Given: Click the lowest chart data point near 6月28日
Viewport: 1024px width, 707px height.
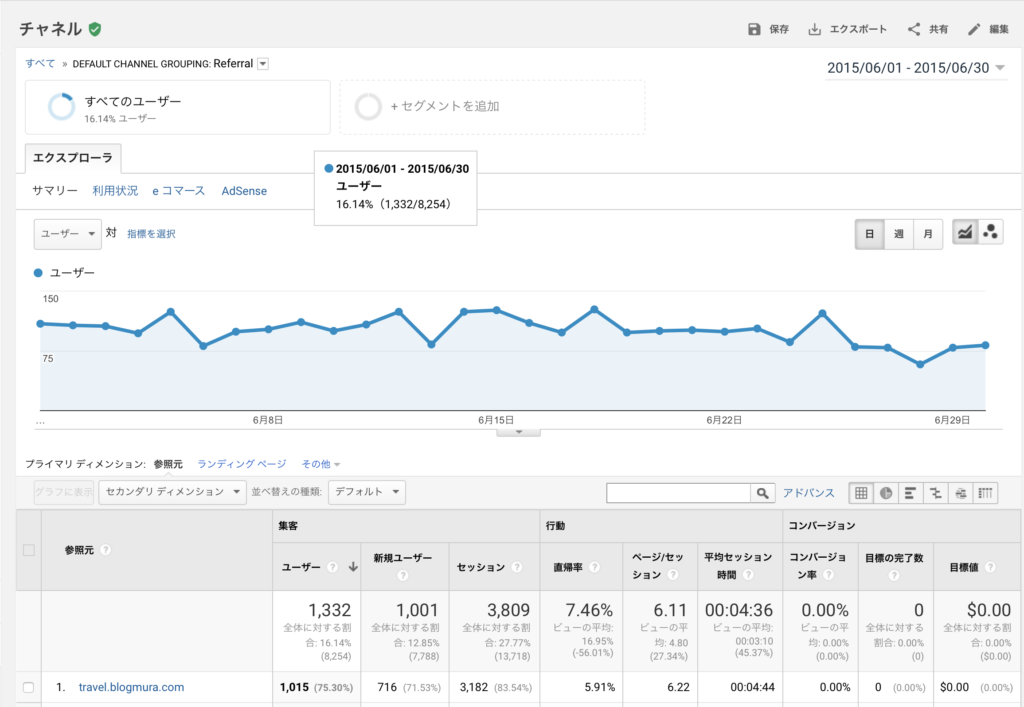Looking at the screenshot, I should click(920, 365).
